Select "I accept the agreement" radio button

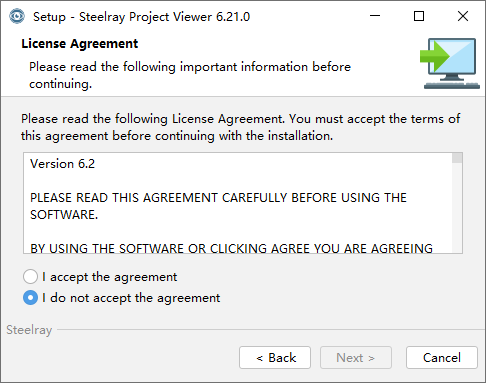[30, 277]
